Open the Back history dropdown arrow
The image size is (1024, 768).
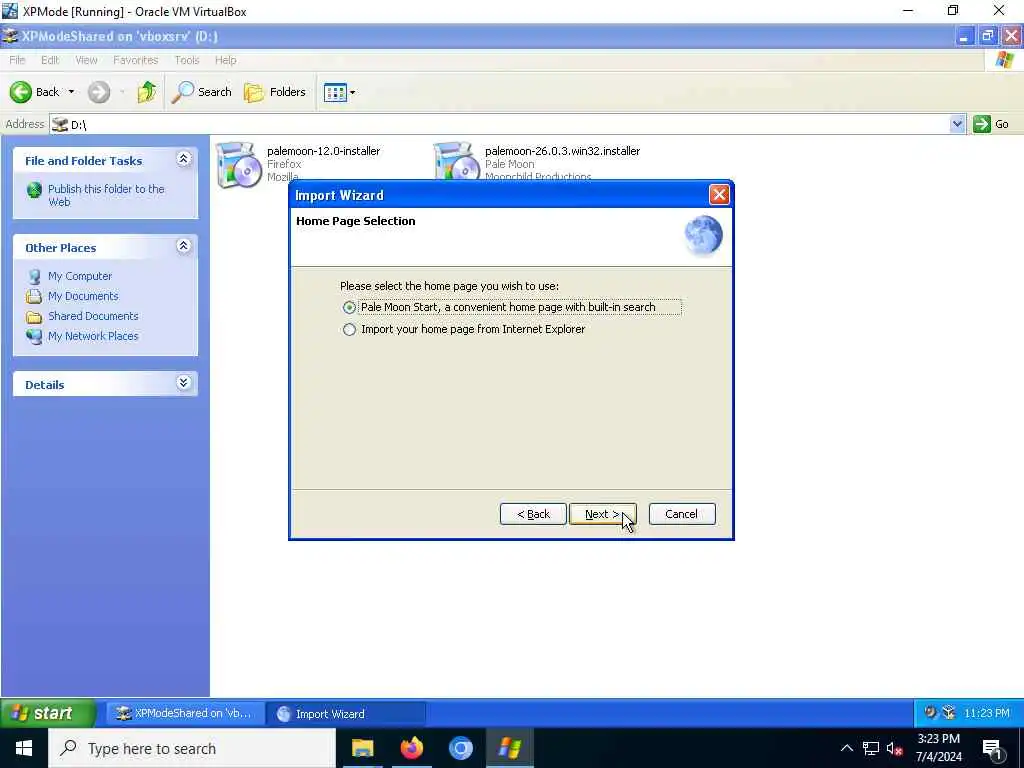click(x=71, y=92)
